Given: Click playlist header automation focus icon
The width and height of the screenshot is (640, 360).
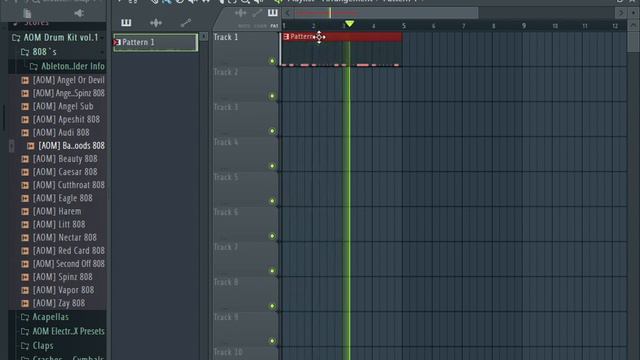Looking at the screenshot, I should click(257, 13).
